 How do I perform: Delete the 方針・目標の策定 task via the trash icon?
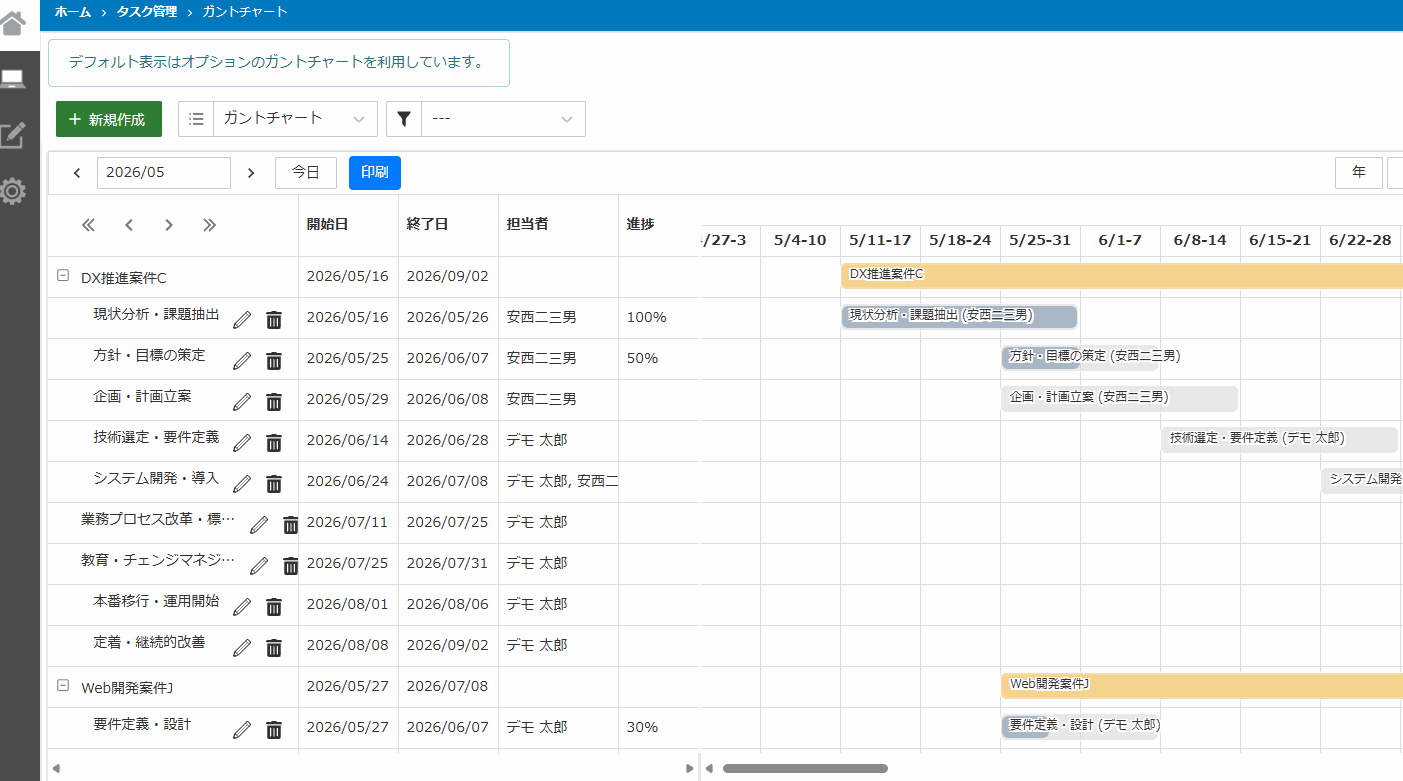274,360
